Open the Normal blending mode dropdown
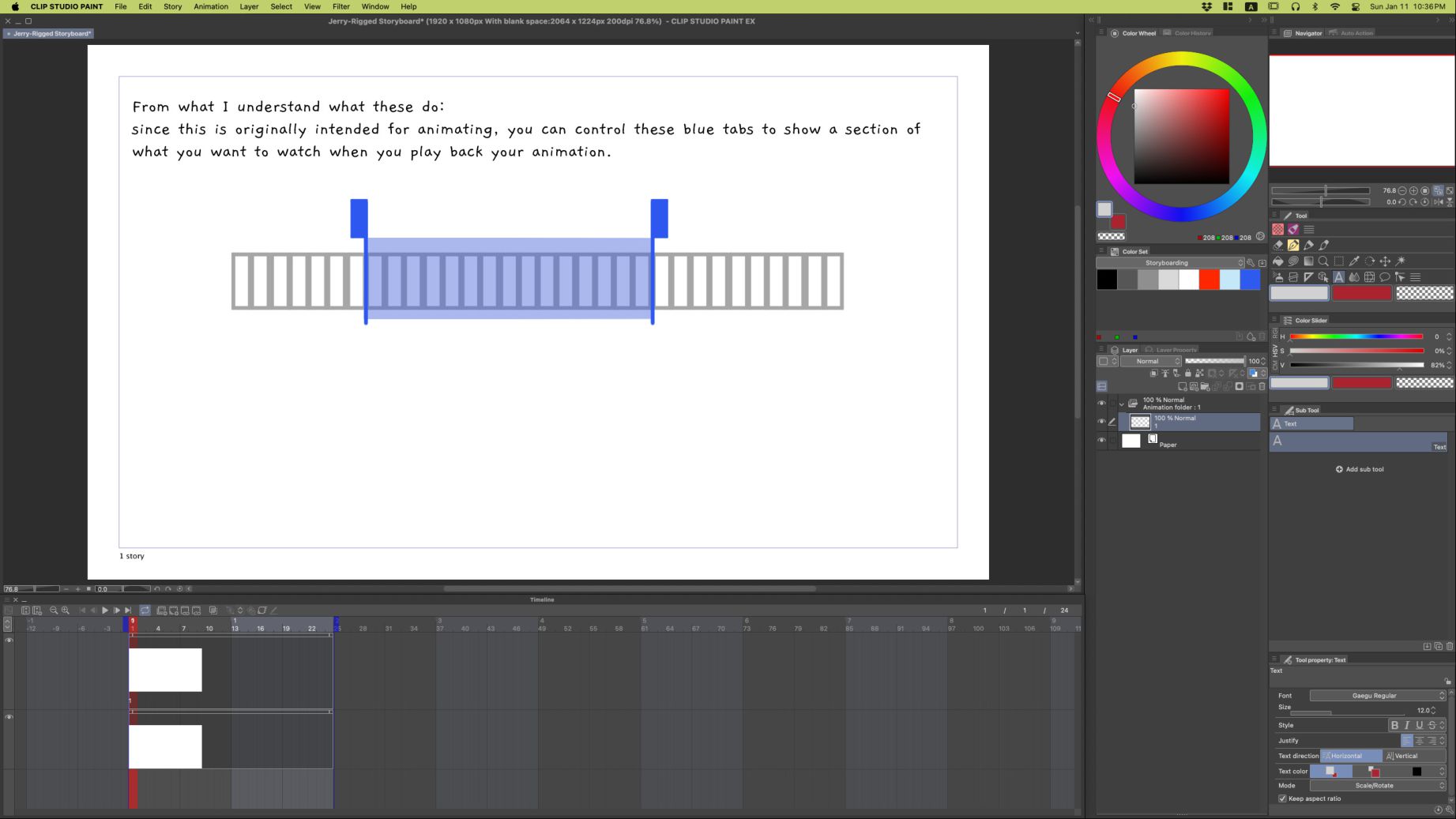Viewport: 1456px width, 819px height. (1151, 361)
